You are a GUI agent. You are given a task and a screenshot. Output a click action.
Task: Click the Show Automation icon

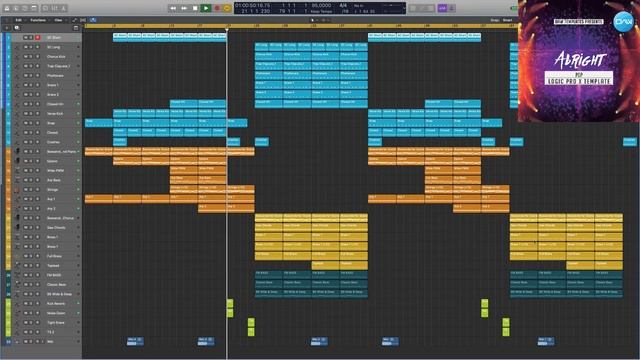tap(75, 20)
